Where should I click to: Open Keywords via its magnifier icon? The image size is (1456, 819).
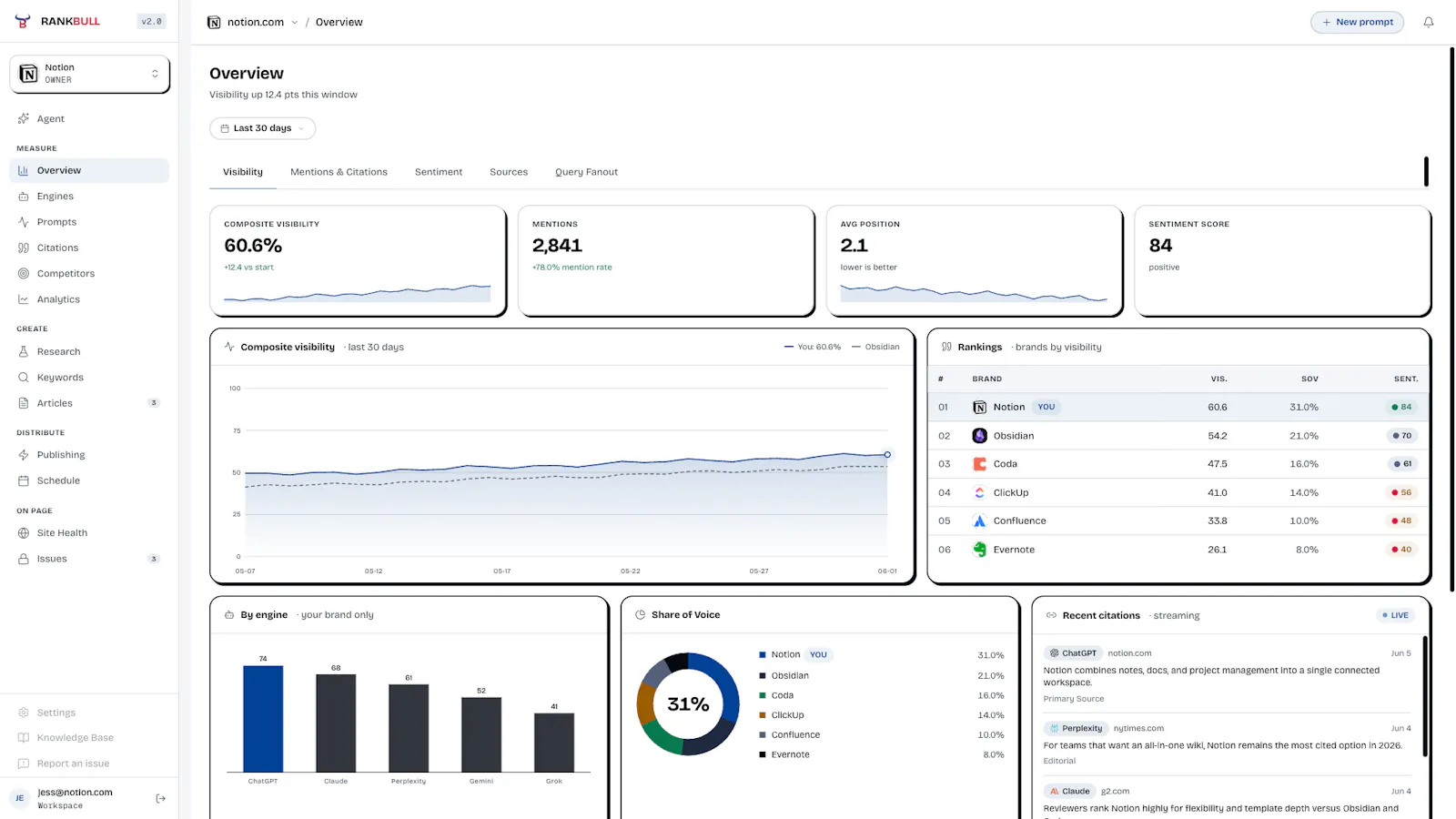pos(24,378)
